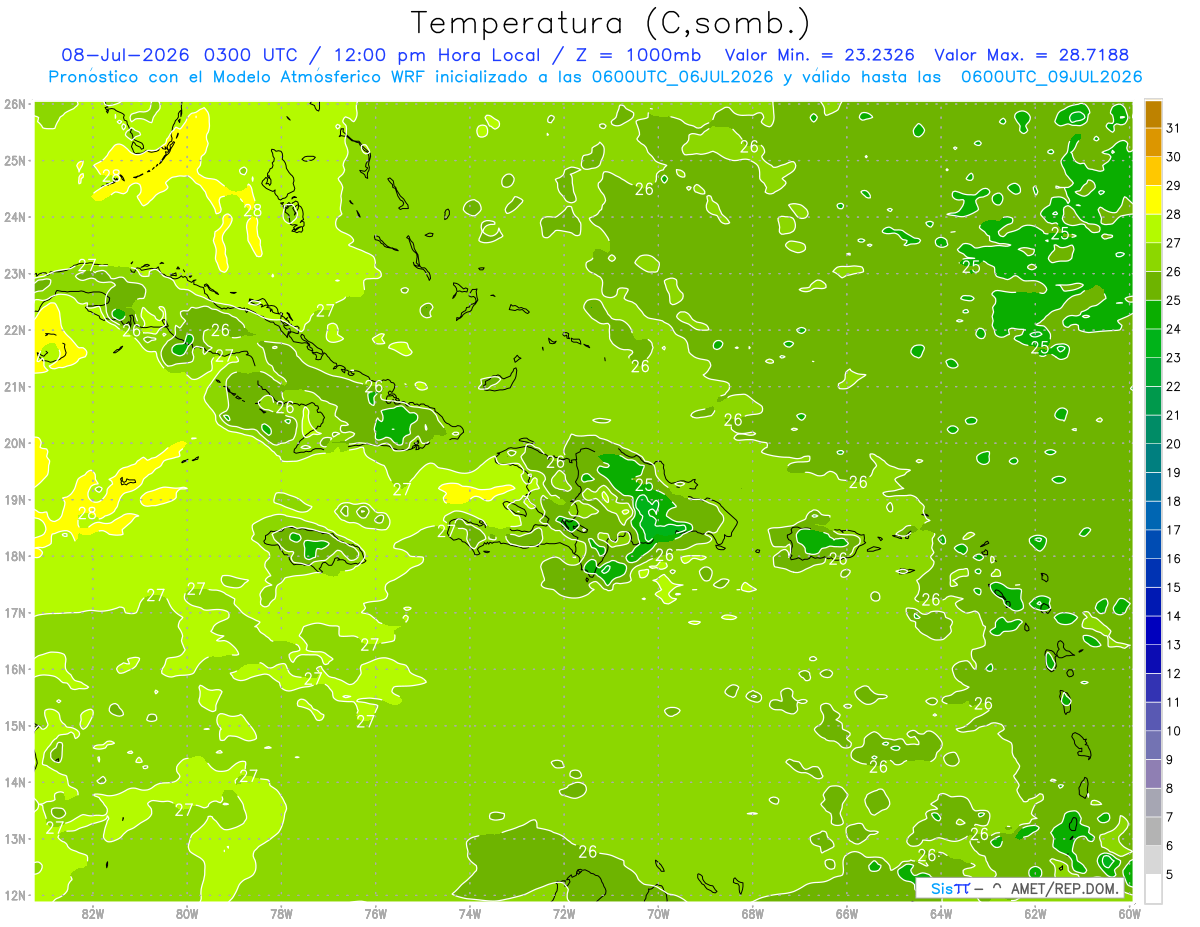The image size is (1200, 927).
Task: Click the pressure level 'Z = 1000mb'
Action: point(638,55)
